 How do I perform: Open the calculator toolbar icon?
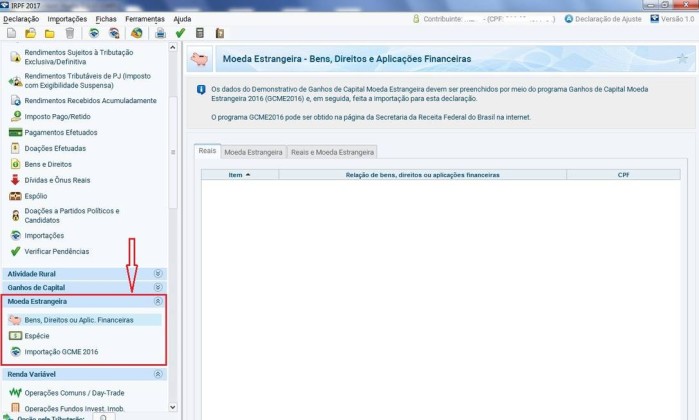click(x=200, y=33)
